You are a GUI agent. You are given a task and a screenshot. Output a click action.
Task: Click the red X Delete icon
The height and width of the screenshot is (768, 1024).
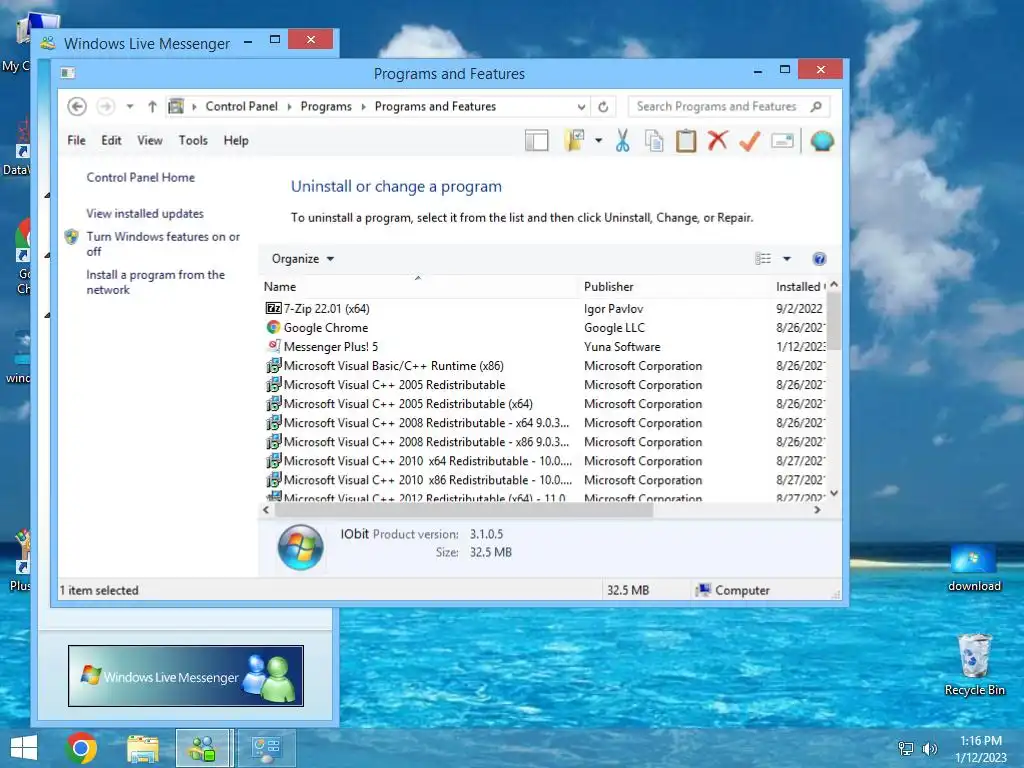[x=718, y=140]
